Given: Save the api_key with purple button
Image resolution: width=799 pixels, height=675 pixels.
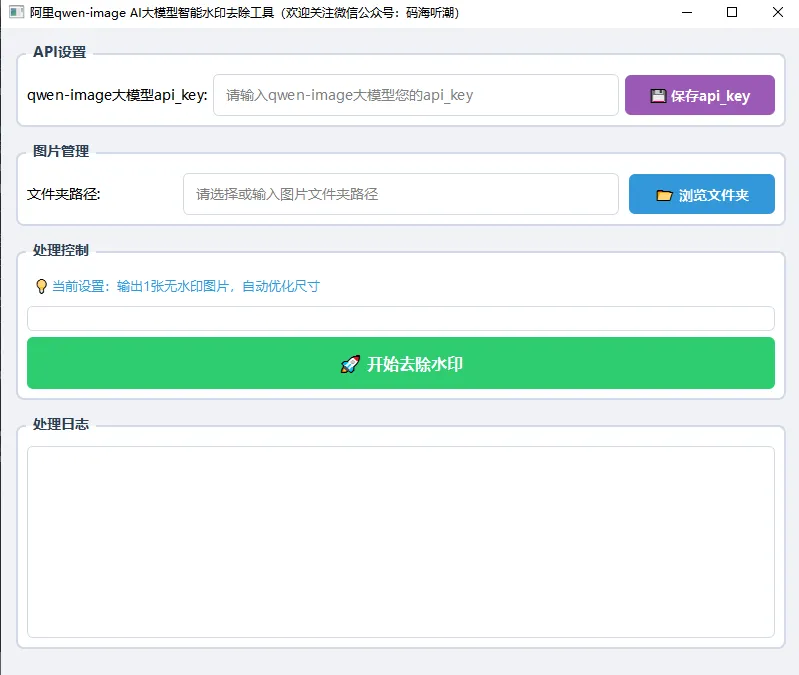Looking at the screenshot, I should 700,95.
